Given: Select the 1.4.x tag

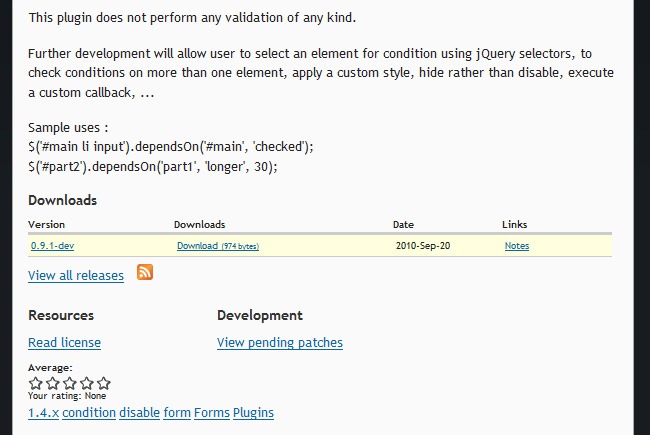Looking at the screenshot, I should (43, 413).
